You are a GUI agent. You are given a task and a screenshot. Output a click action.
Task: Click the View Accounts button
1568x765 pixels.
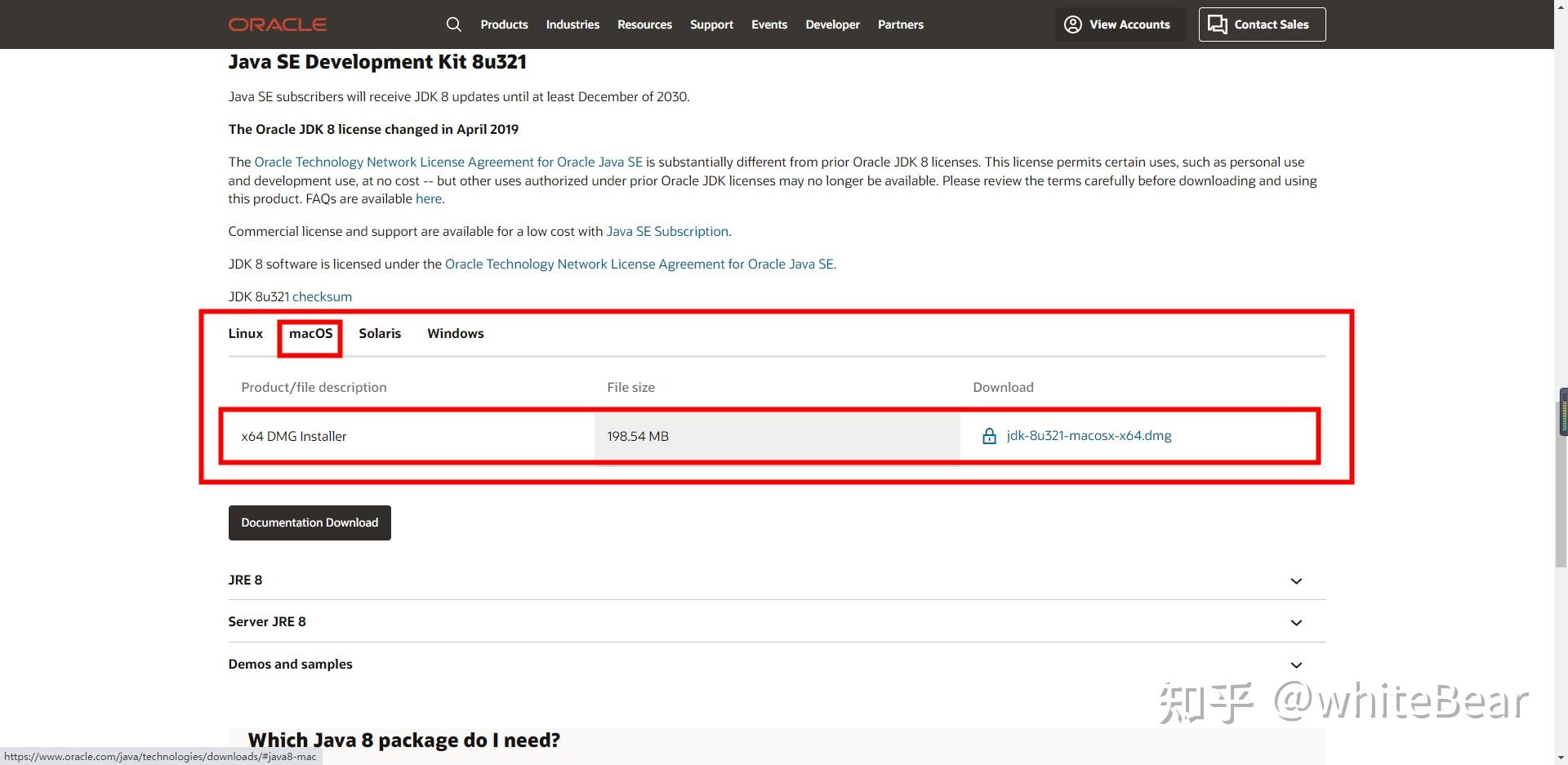(1120, 24)
